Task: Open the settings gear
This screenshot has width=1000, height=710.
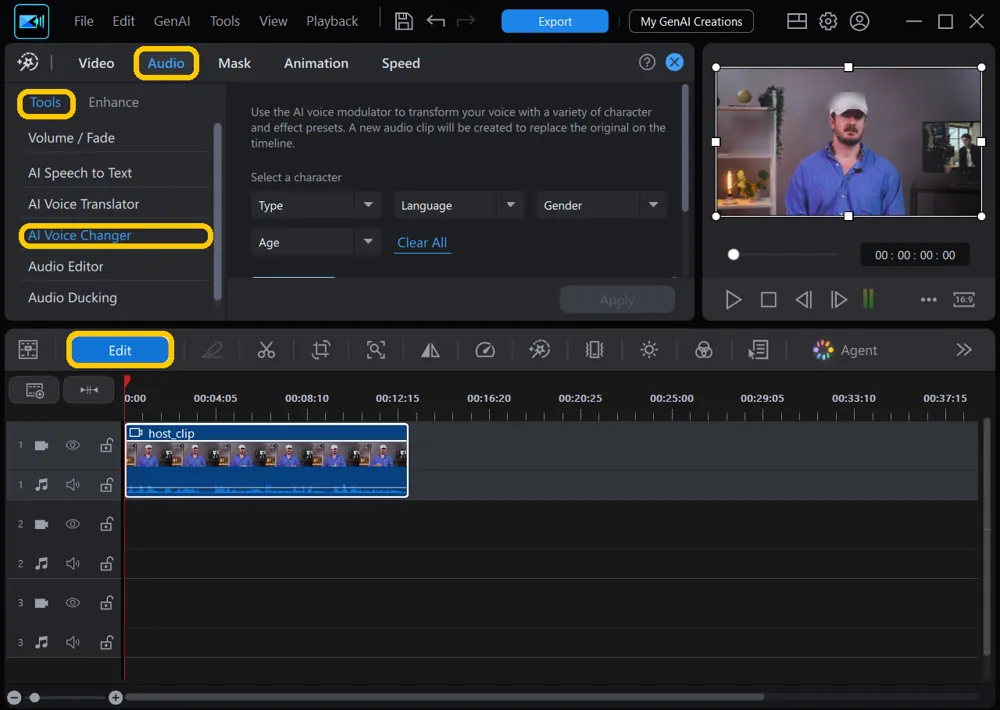Action: tap(828, 22)
